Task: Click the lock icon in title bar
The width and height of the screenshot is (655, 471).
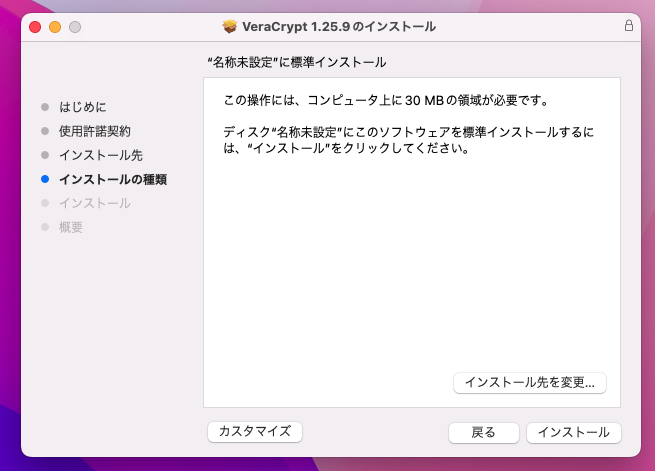Action: click(628, 26)
